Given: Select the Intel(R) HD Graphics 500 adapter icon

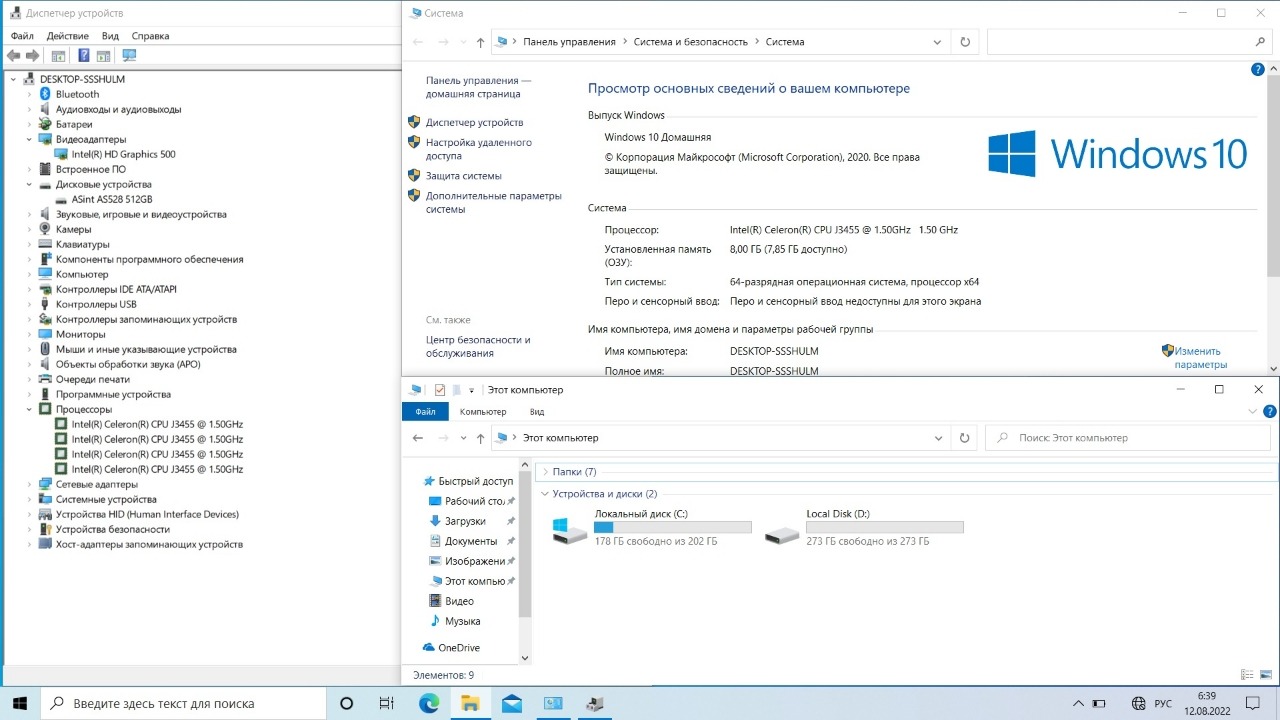Looking at the screenshot, I should pyautogui.click(x=61, y=154).
